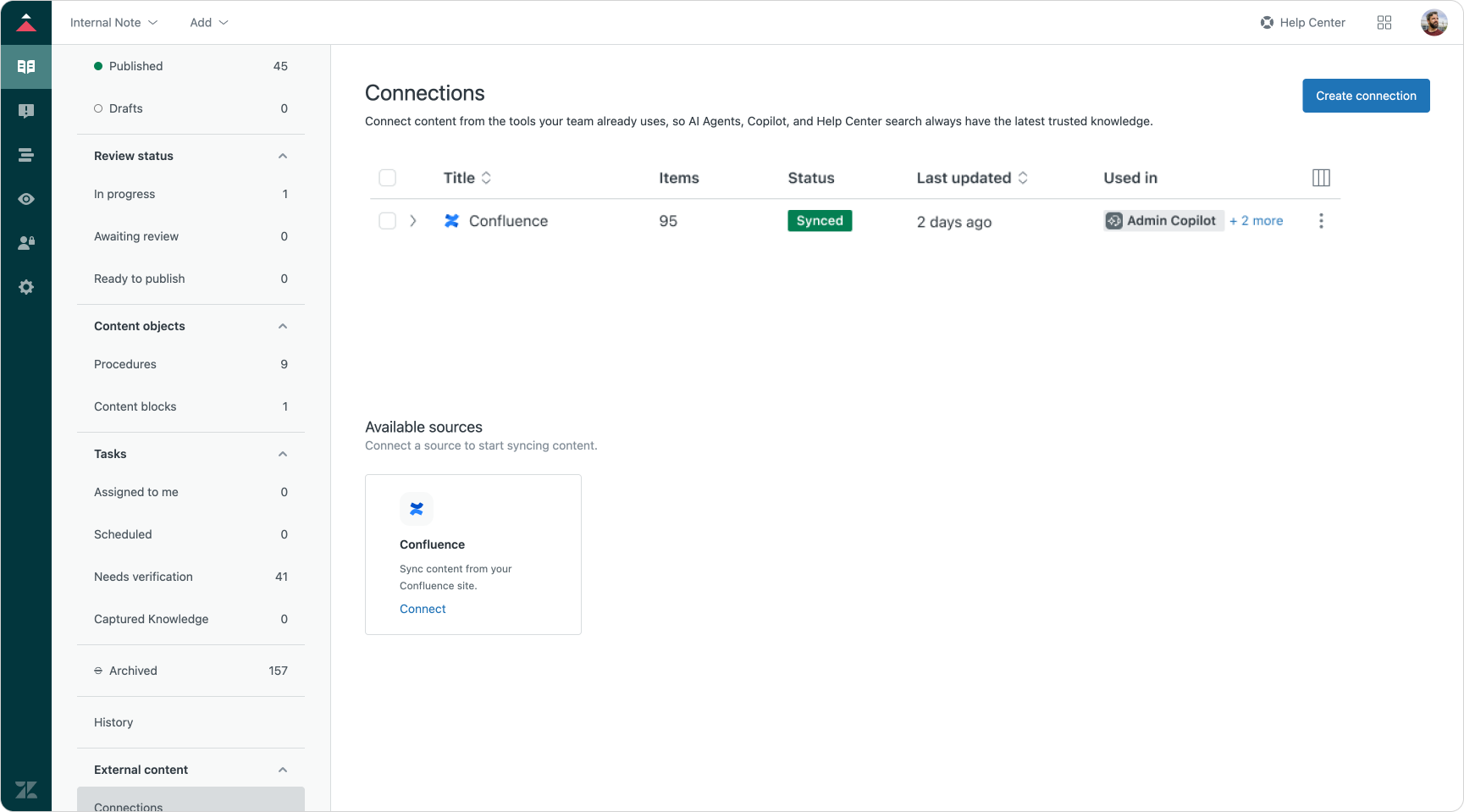Click the Items column header
The height and width of the screenshot is (812, 1464).
pyautogui.click(x=679, y=178)
